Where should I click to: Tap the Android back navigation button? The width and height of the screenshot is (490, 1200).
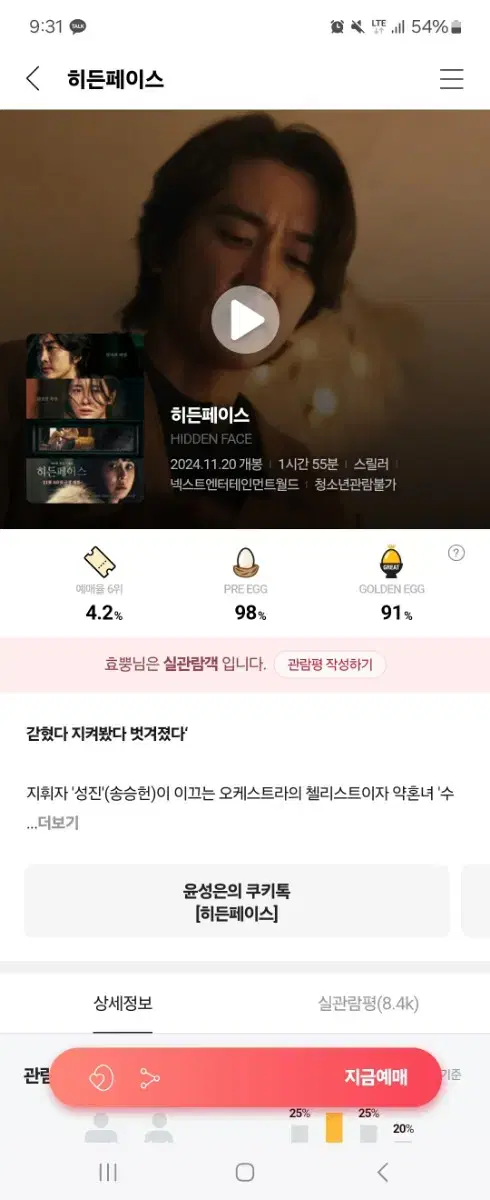[x=382, y=1172]
